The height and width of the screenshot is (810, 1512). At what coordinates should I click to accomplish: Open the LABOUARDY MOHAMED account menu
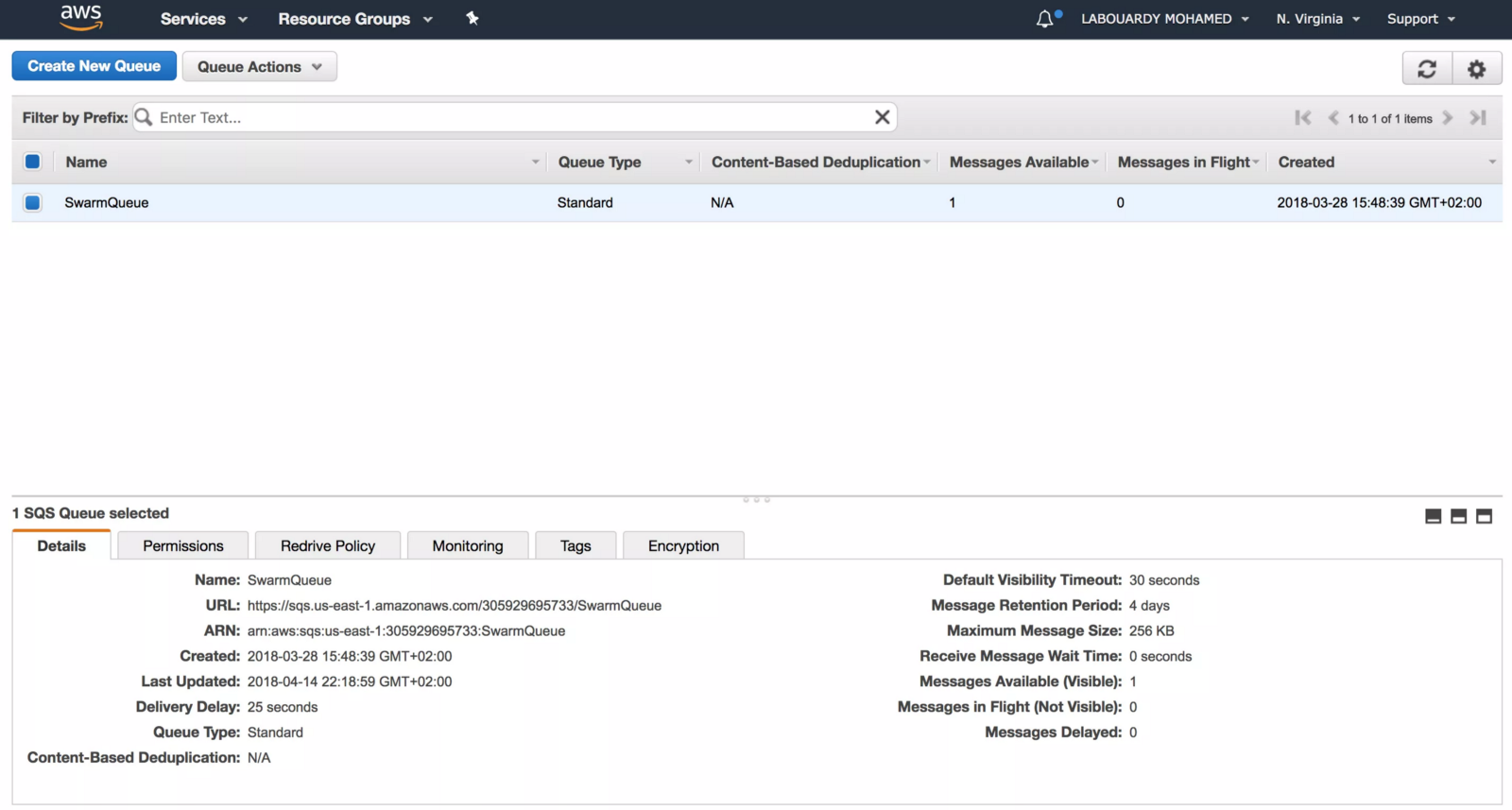pyautogui.click(x=1165, y=19)
